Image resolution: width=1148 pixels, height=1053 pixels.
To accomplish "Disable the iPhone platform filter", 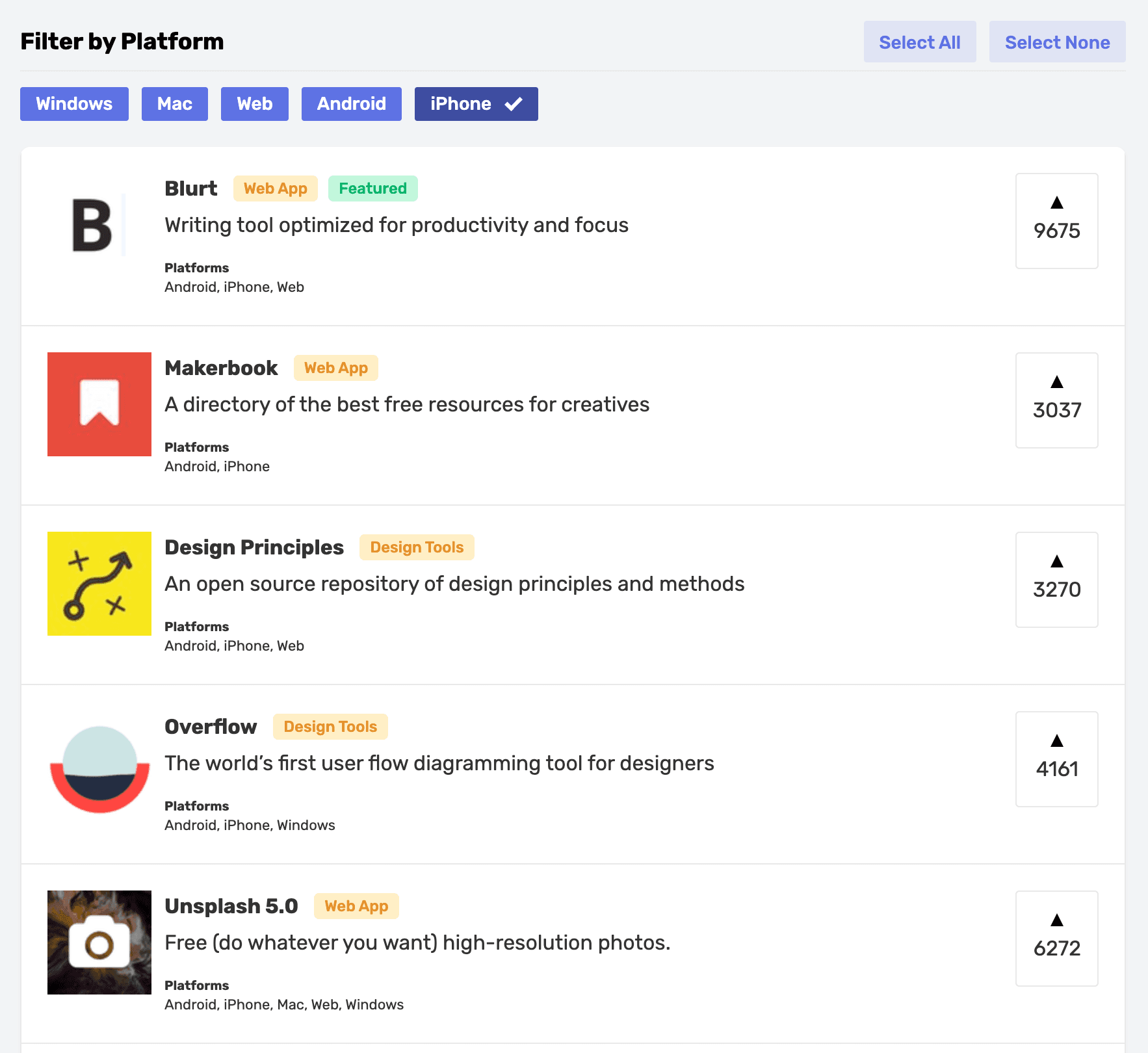I will tap(476, 103).
